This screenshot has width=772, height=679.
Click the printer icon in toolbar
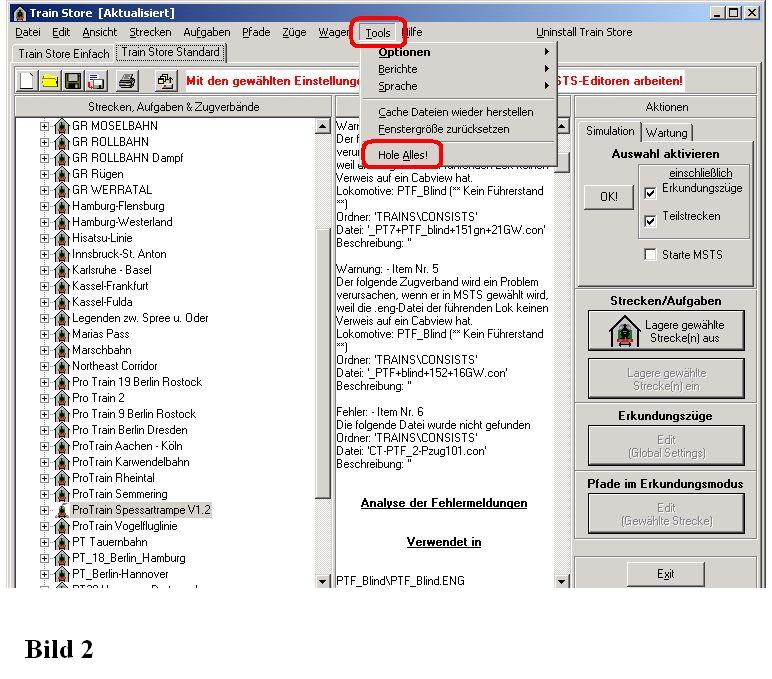pos(127,80)
